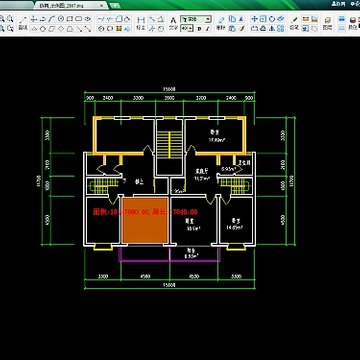
Task: Open a new tab with plus button
Action: pyautogui.click(x=115, y=6)
